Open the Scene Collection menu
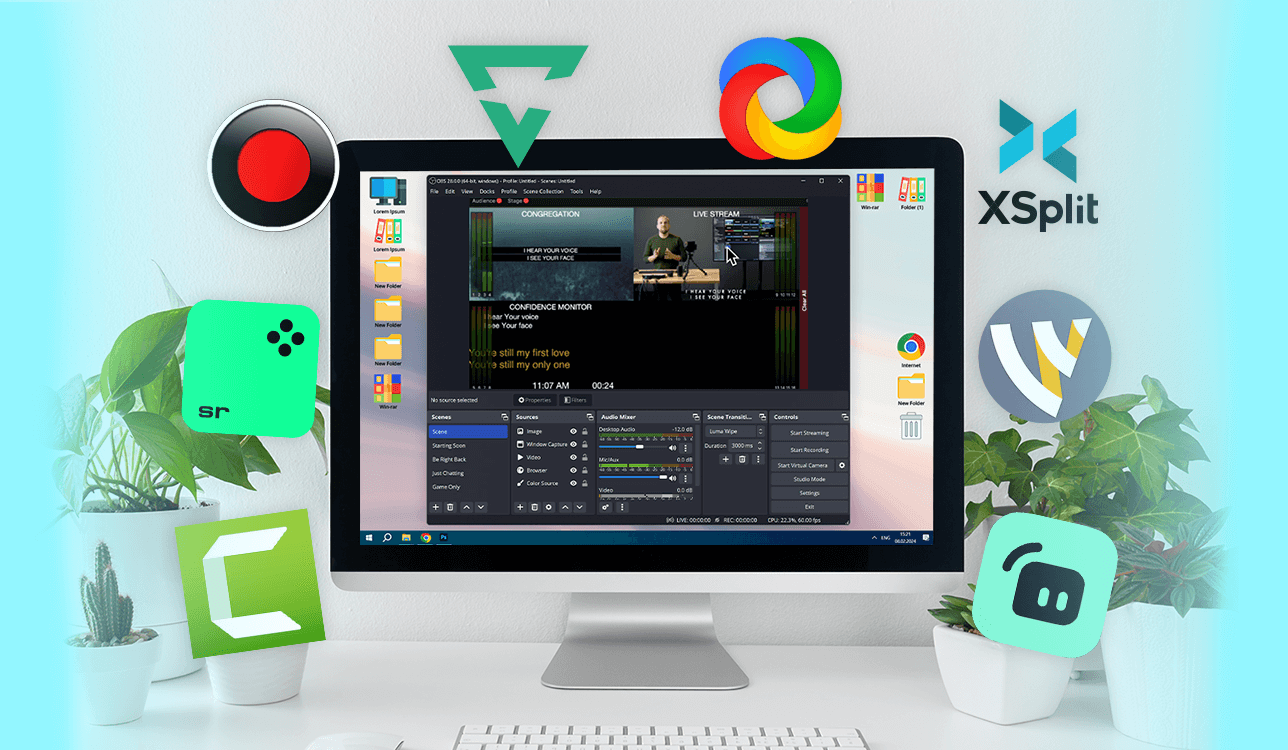 point(544,191)
